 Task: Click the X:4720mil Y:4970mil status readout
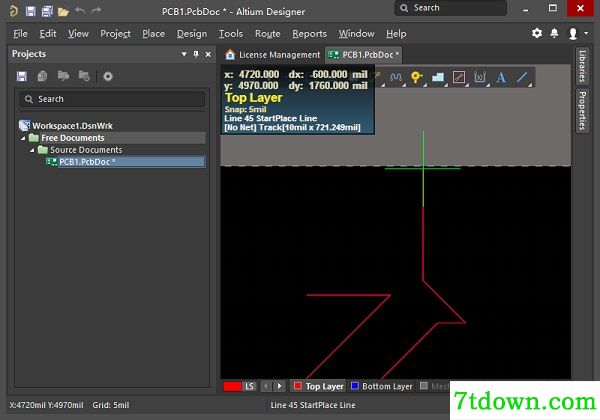[x=47, y=405]
